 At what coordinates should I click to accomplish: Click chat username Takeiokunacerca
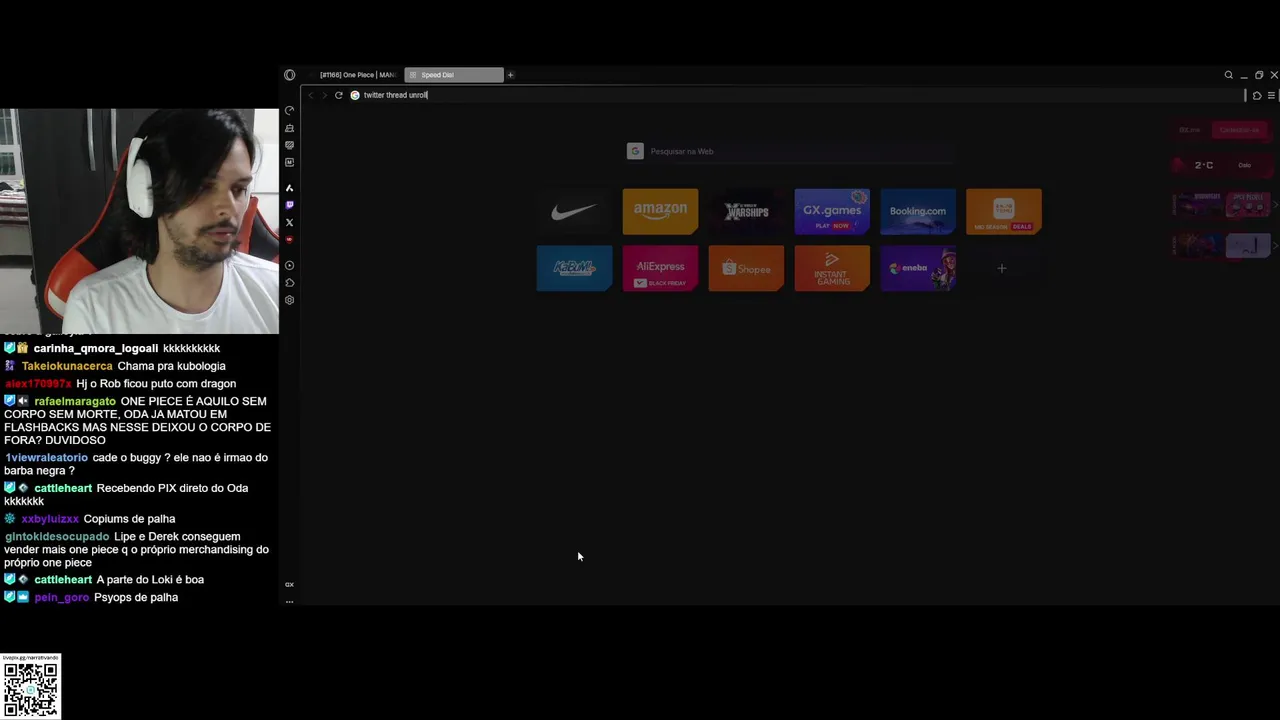click(67, 366)
